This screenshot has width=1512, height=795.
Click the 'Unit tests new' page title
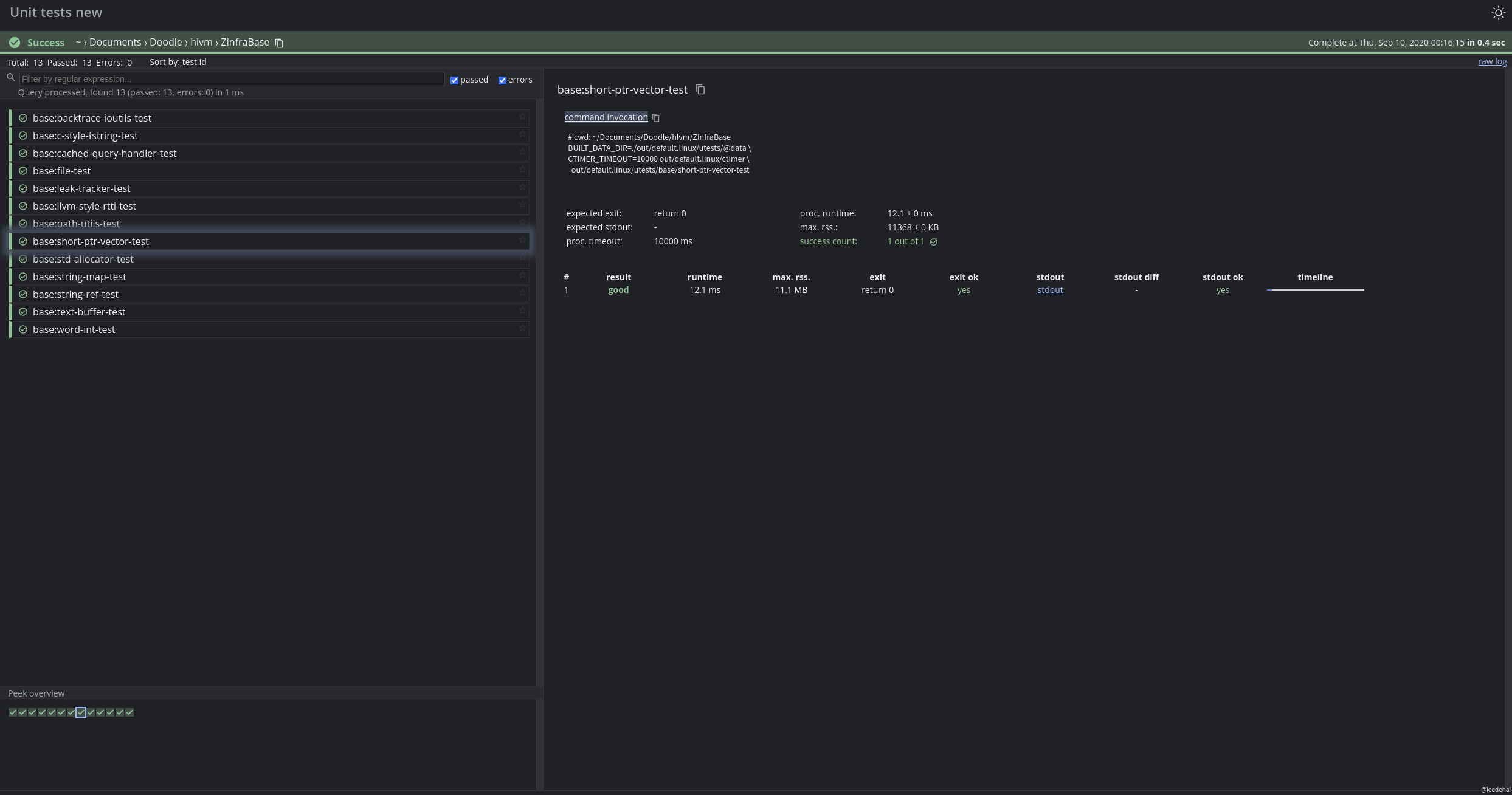point(56,12)
